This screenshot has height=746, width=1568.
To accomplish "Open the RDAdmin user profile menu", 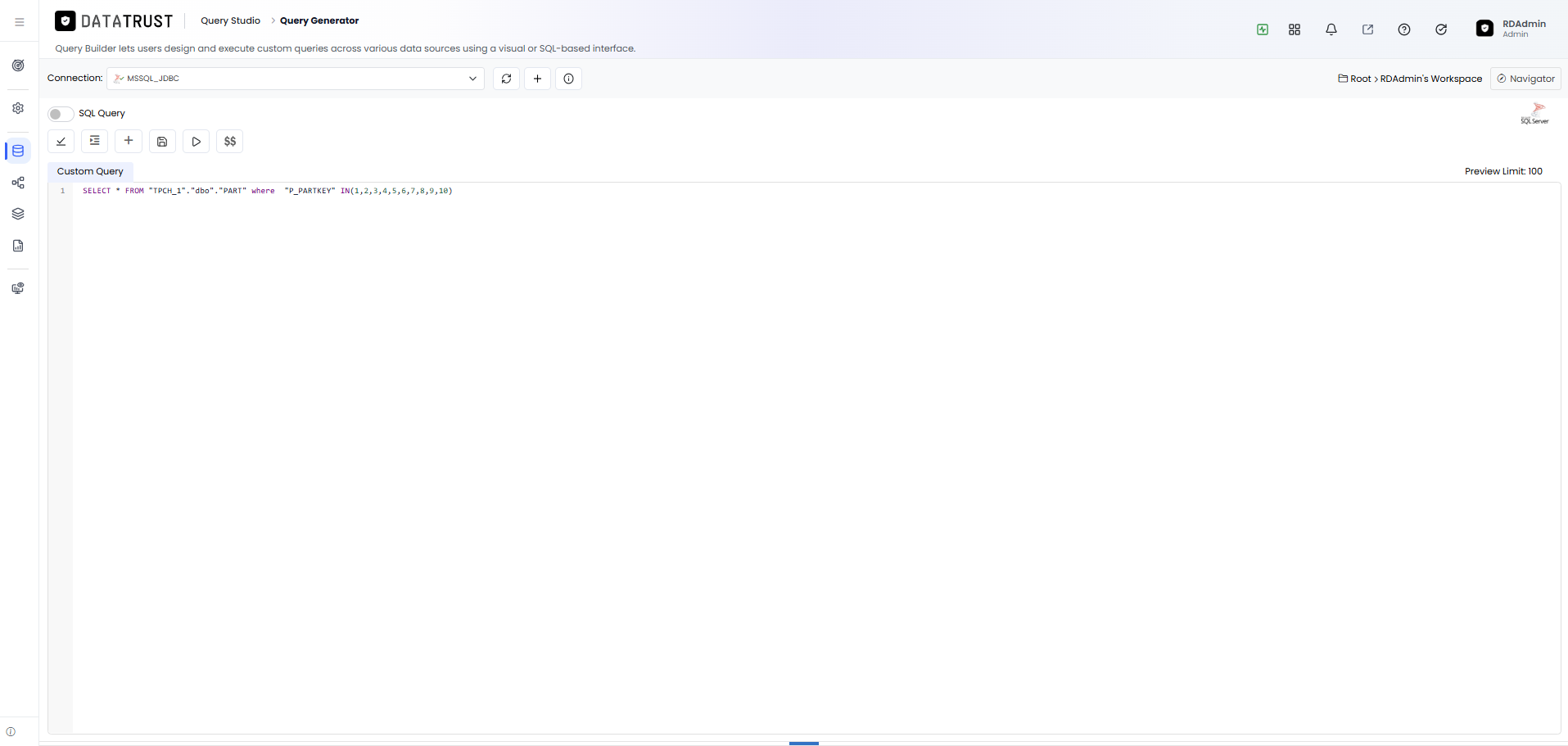I will [x=1512, y=29].
